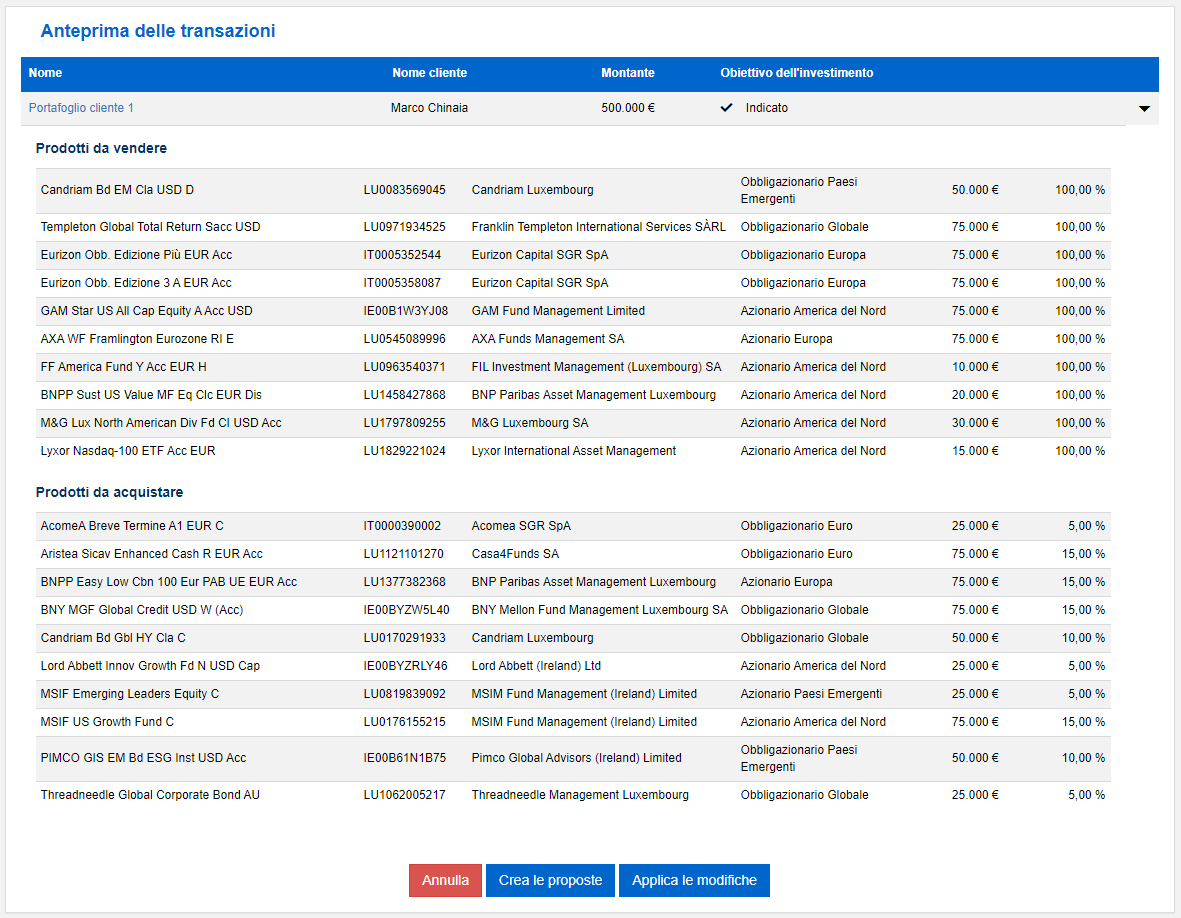Click 20.000 € amount for BNPP Sust
Viewport: 1181px width, 918px height.
tap(975, 395)
